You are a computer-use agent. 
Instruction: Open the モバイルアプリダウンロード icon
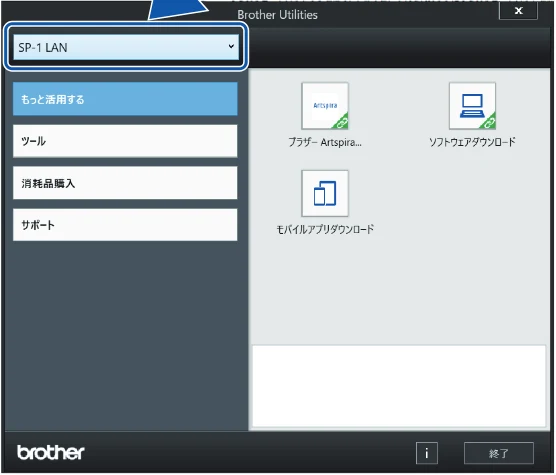tap(325, 193)
